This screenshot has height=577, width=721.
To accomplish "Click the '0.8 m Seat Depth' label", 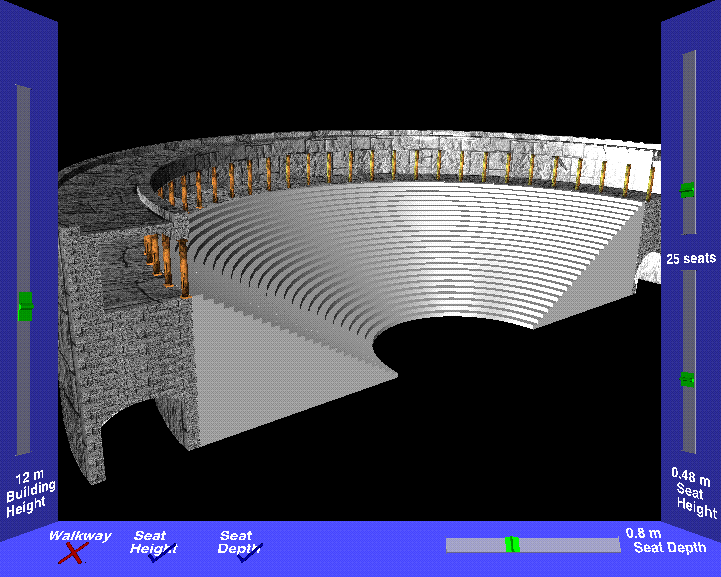I will [666, 541].
